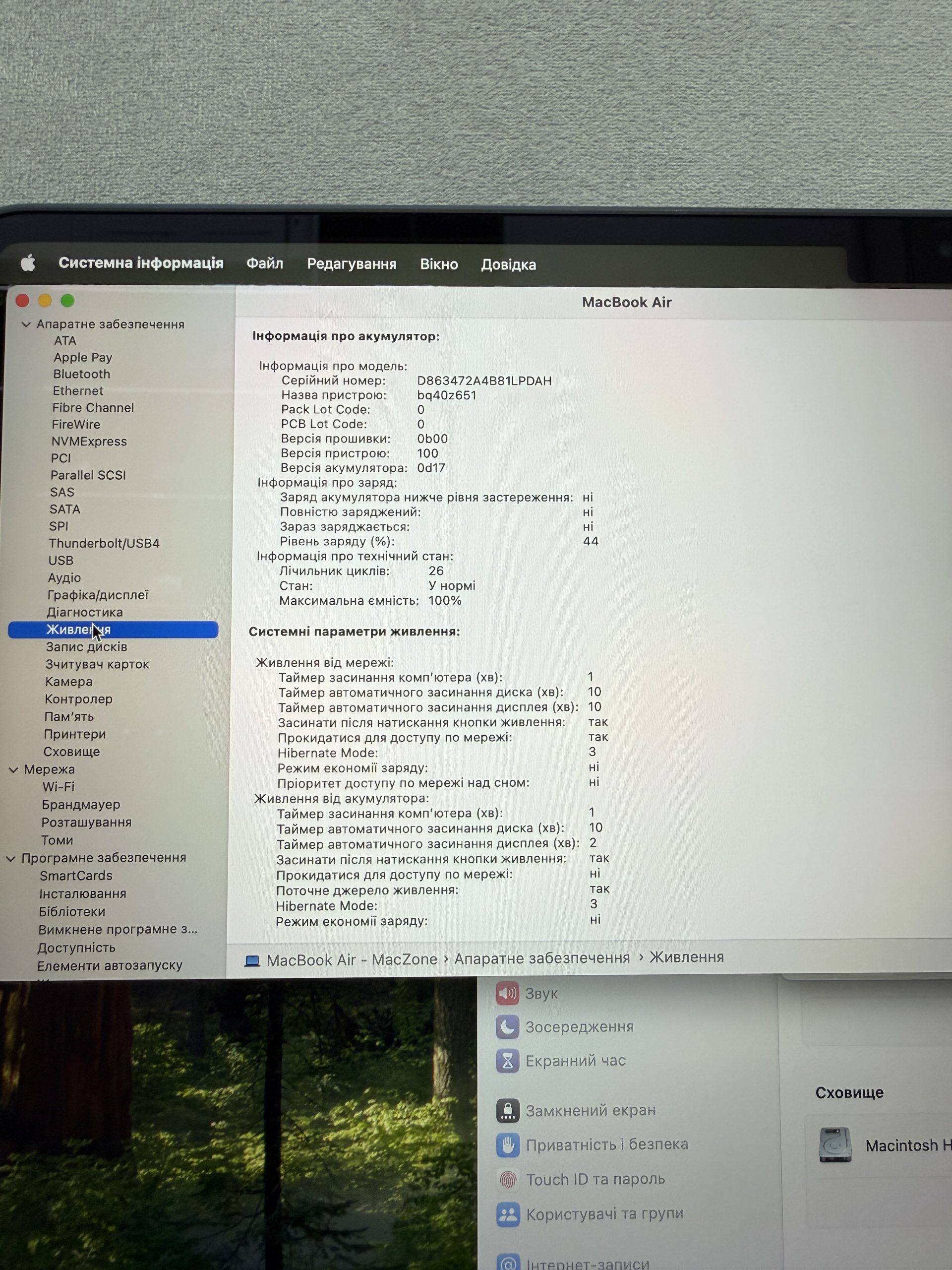Select Fibre Channel in sidebar
The width and height of the screenshot is (952, 1270).
[93, 408]
